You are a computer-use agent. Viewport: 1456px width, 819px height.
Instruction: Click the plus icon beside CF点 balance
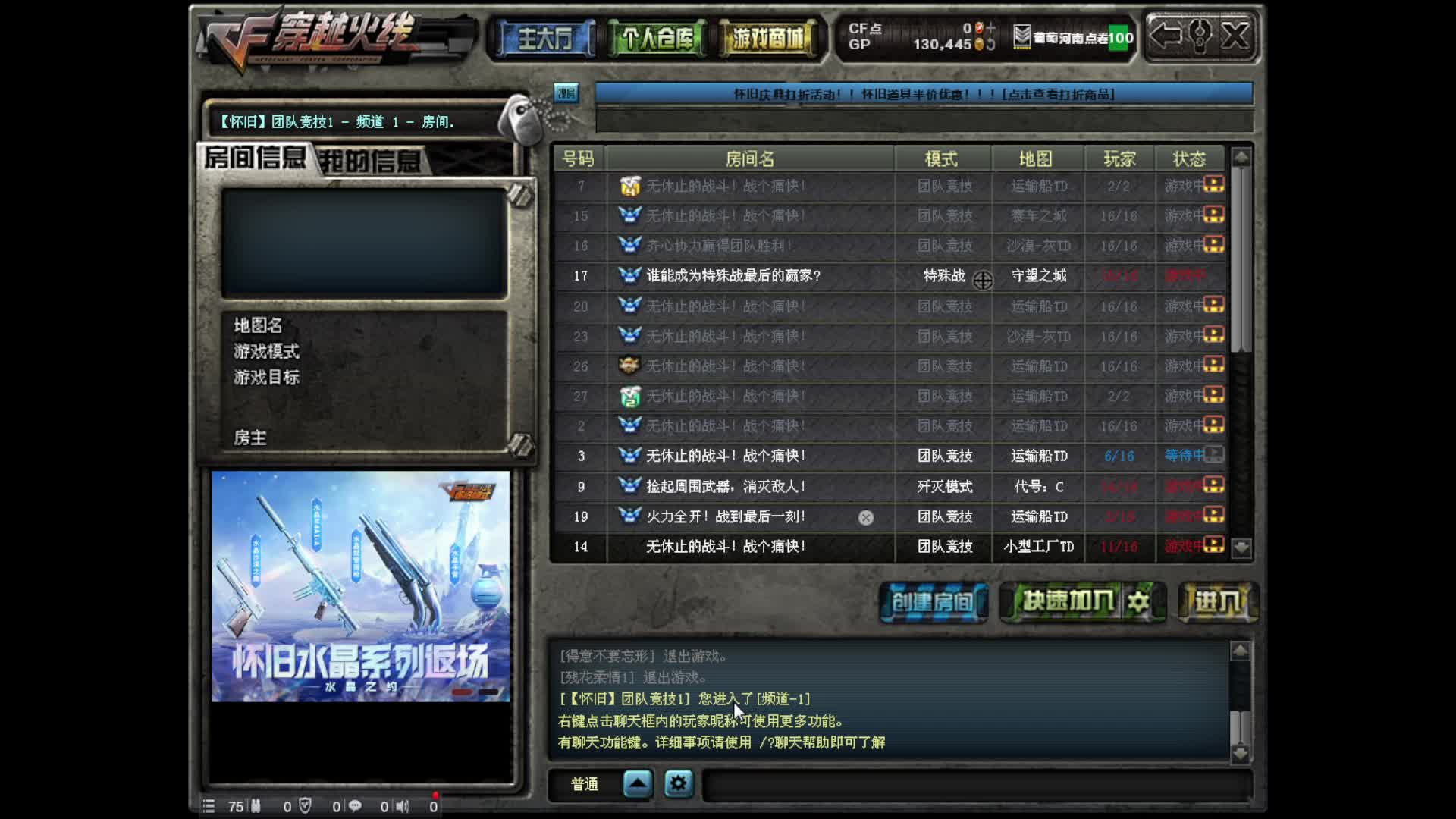coord(990,28)
